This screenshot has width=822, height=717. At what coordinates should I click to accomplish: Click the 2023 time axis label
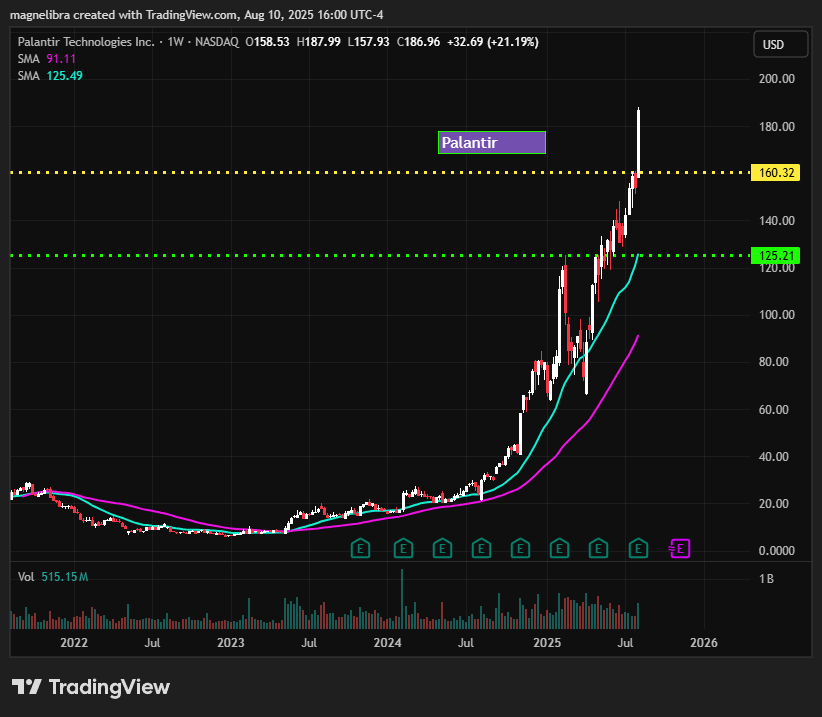click(x=231, y=643)
